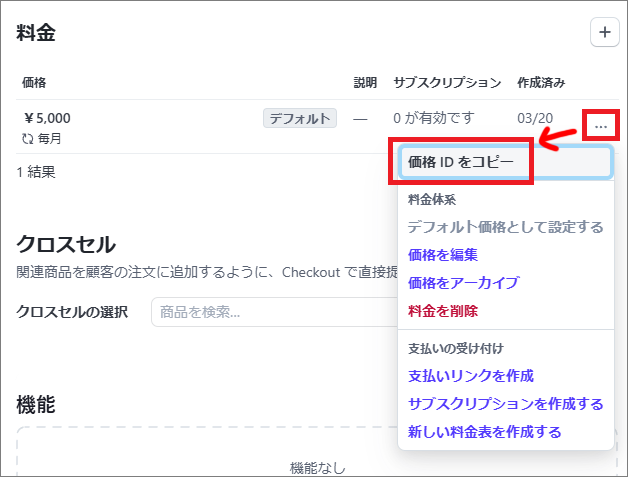The image size is (628, 477).
Task: Click the 機能なし empty state text
Action: click(x=317, y=468)
